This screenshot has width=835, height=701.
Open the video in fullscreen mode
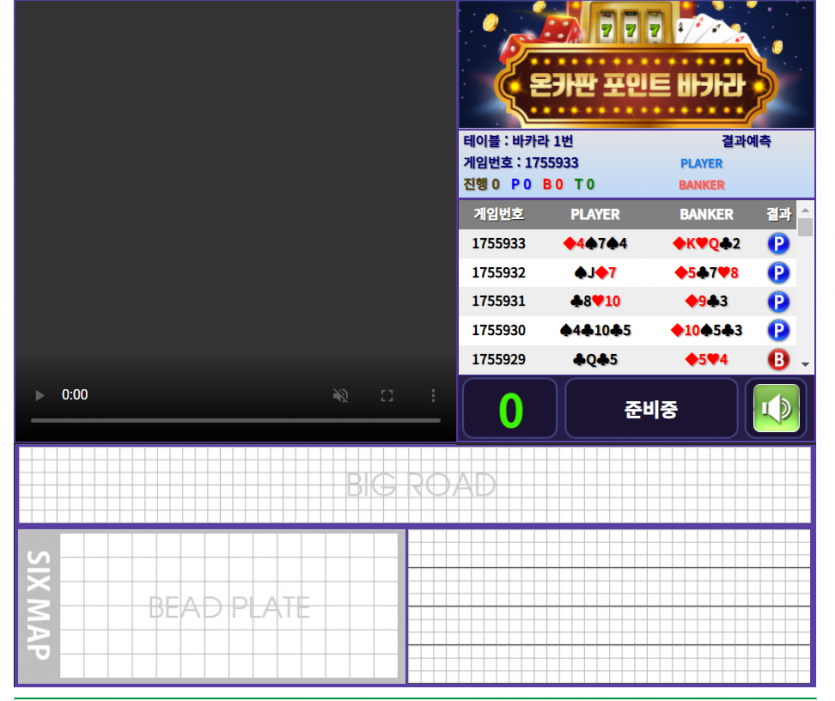pos(387,395)
